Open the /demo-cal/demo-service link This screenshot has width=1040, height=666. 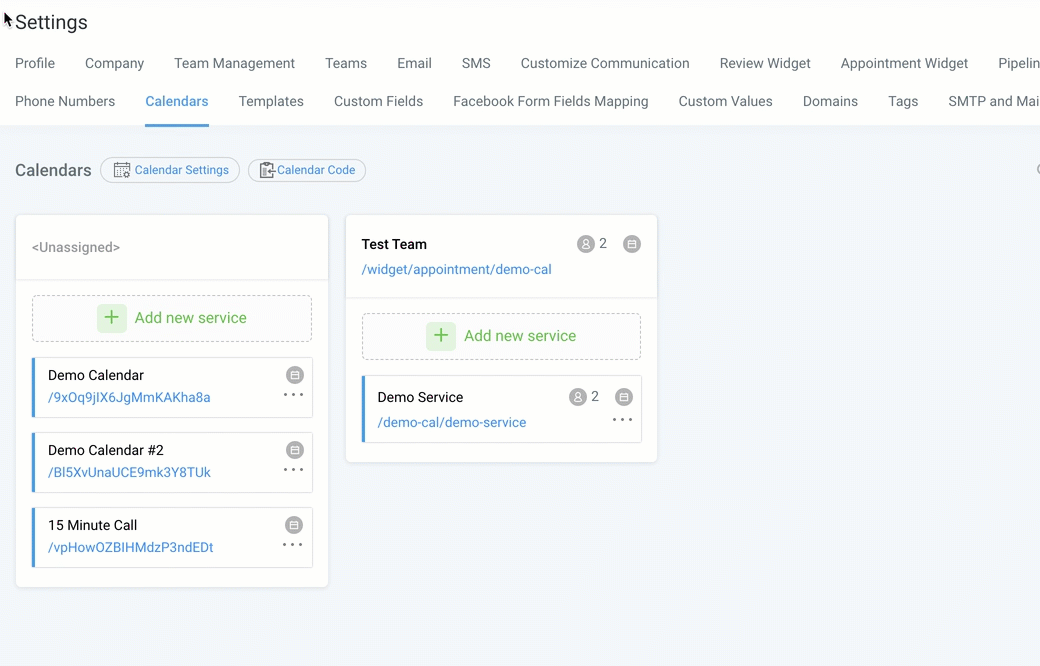[x=452, y=422]
